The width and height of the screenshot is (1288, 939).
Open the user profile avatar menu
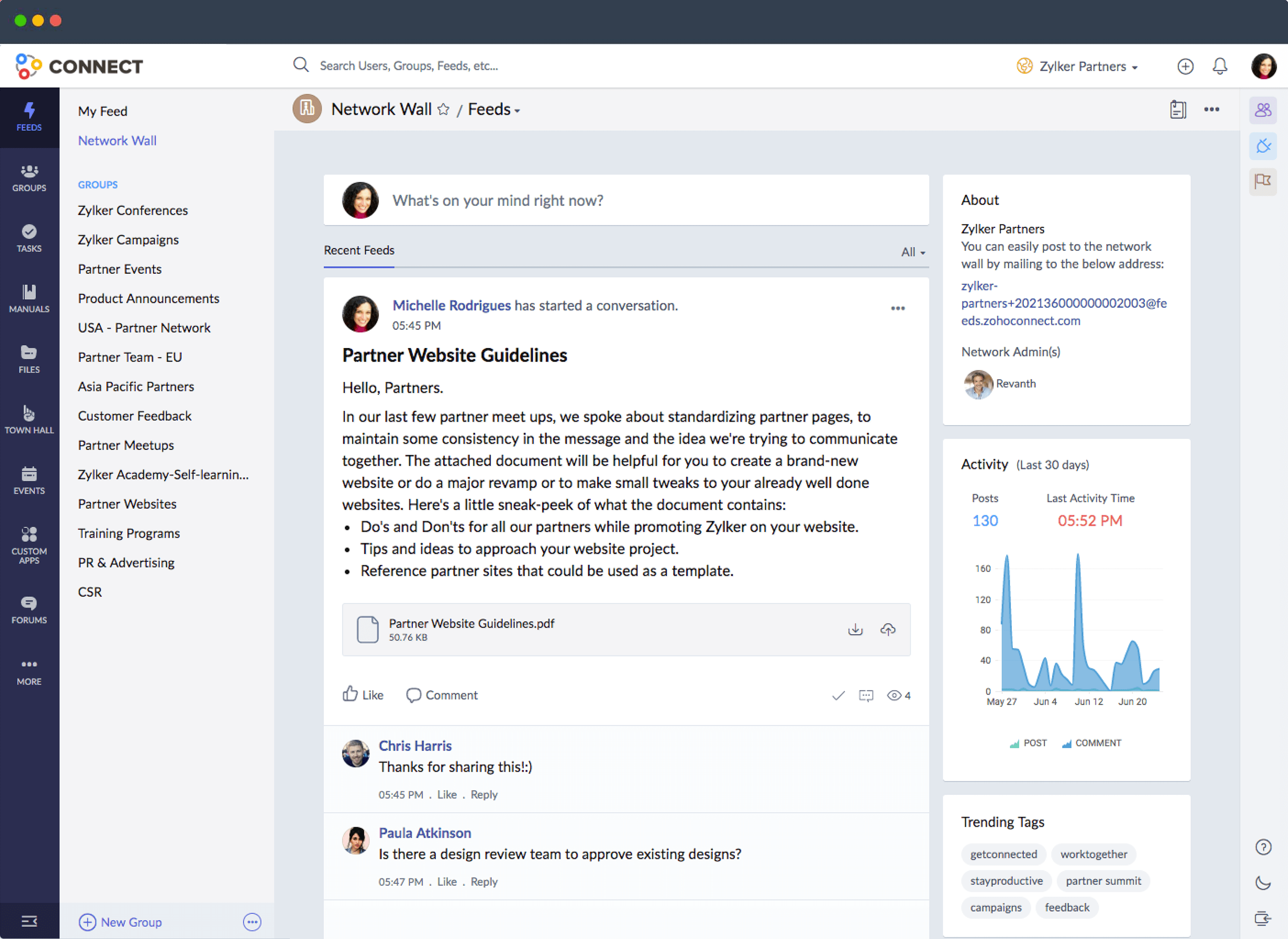(x=1264, y=66)
